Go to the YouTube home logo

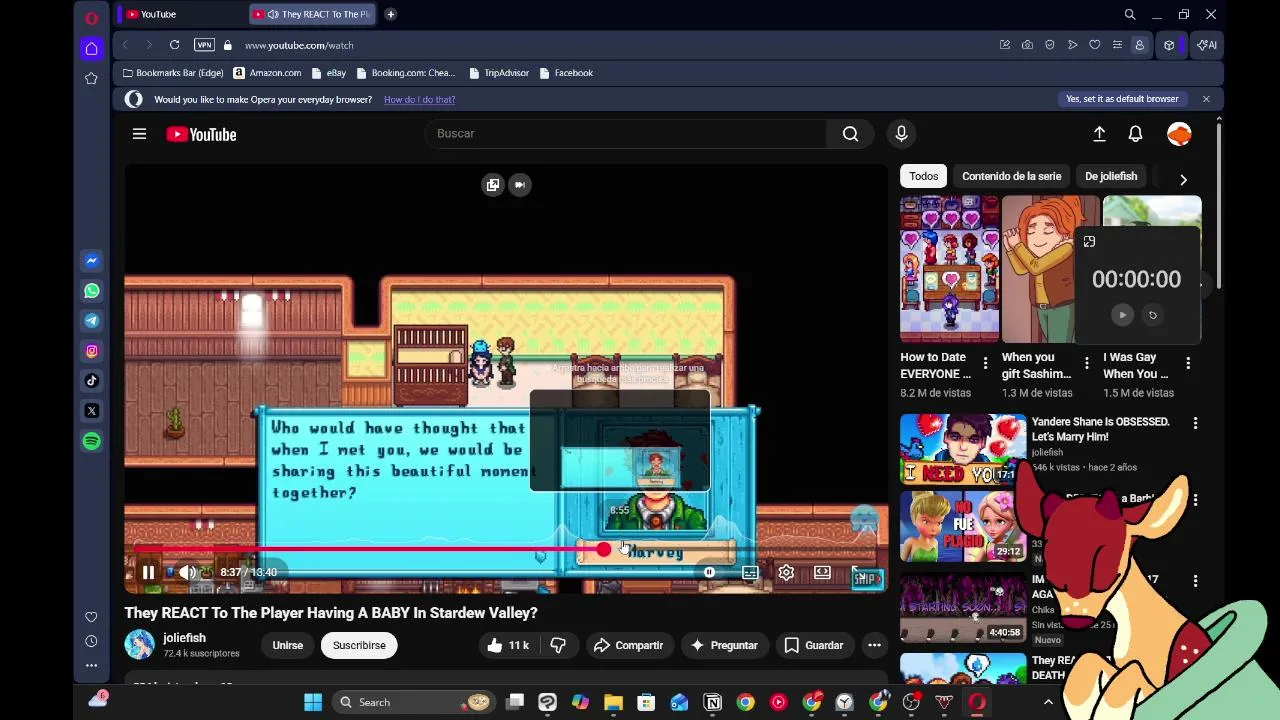coord(201,135)
